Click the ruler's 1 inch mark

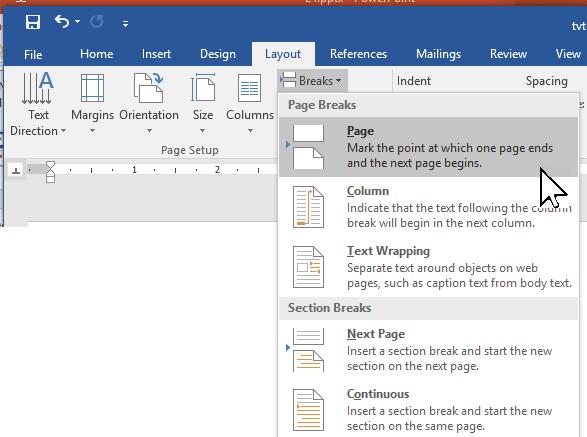pos(134,170)
